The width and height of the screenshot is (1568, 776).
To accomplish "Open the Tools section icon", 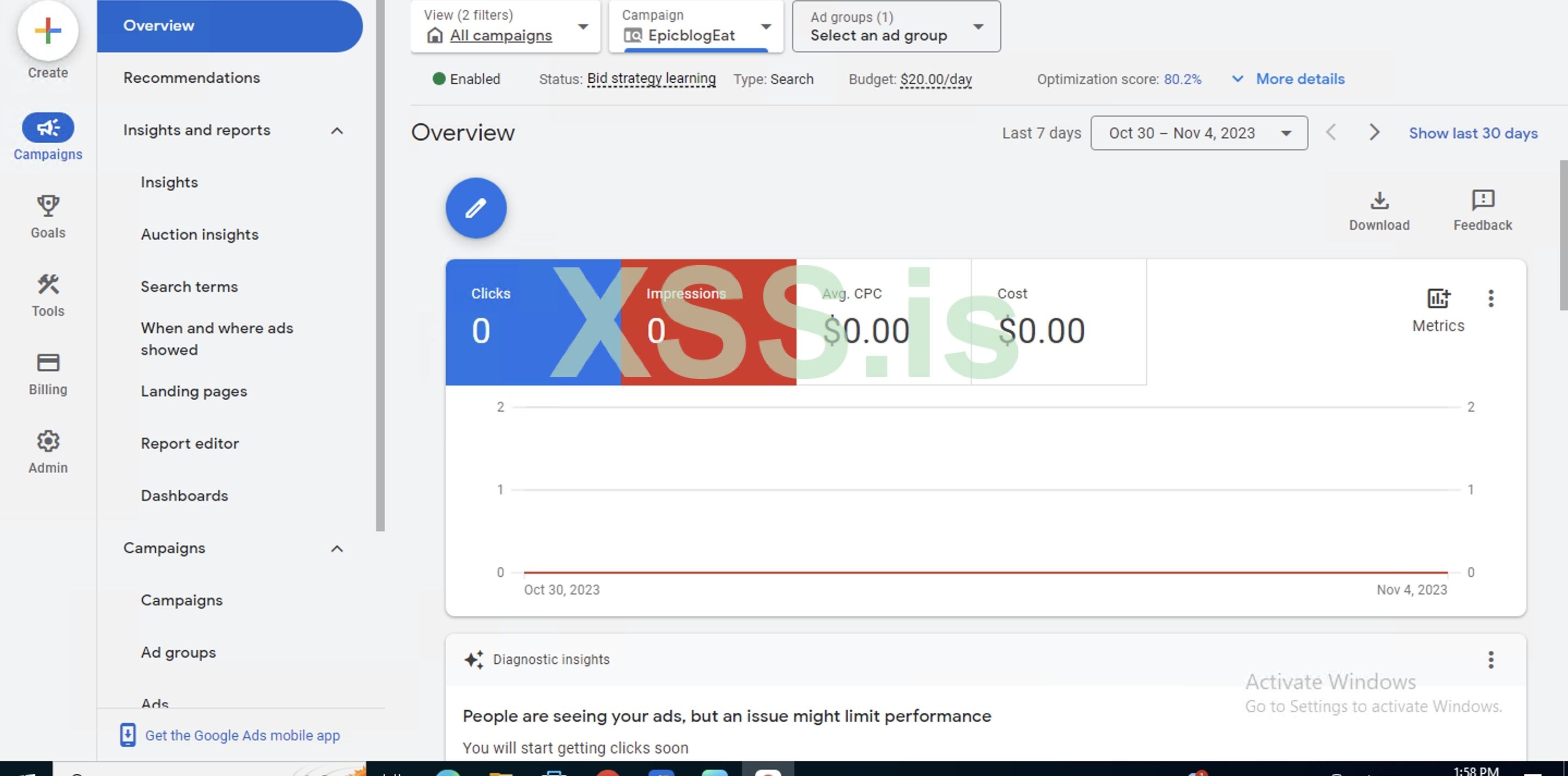I will pos(47,295).
